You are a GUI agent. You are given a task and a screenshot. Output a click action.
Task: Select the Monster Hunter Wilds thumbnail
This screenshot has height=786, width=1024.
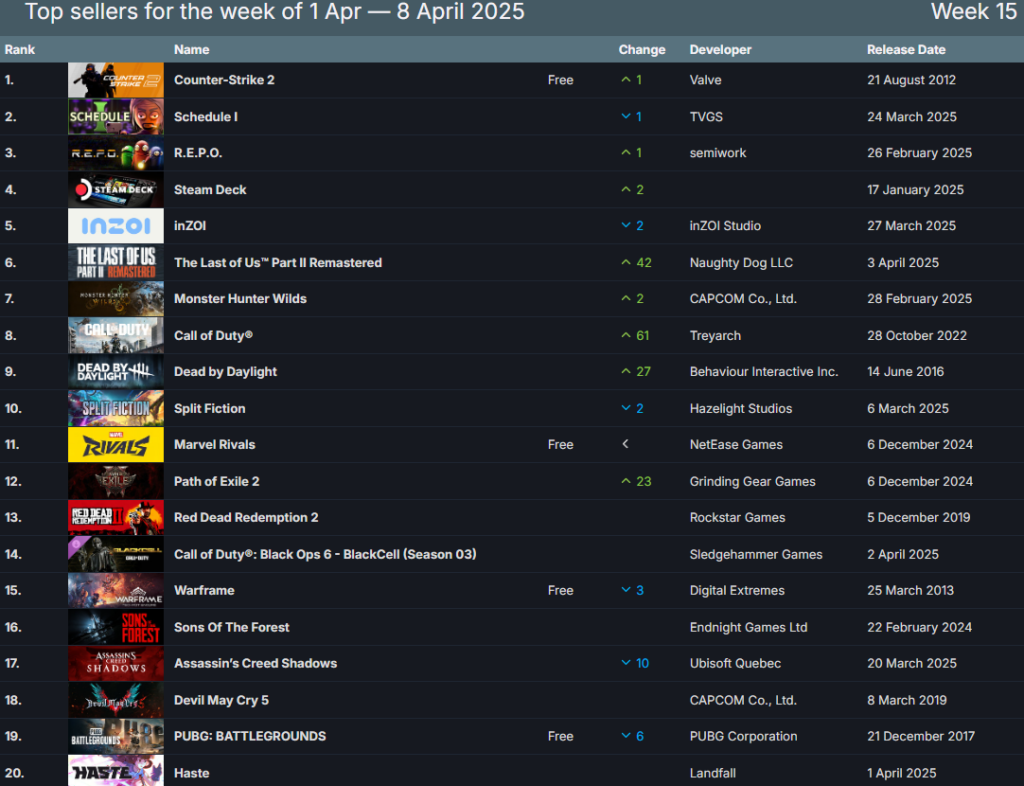point(116,298)
